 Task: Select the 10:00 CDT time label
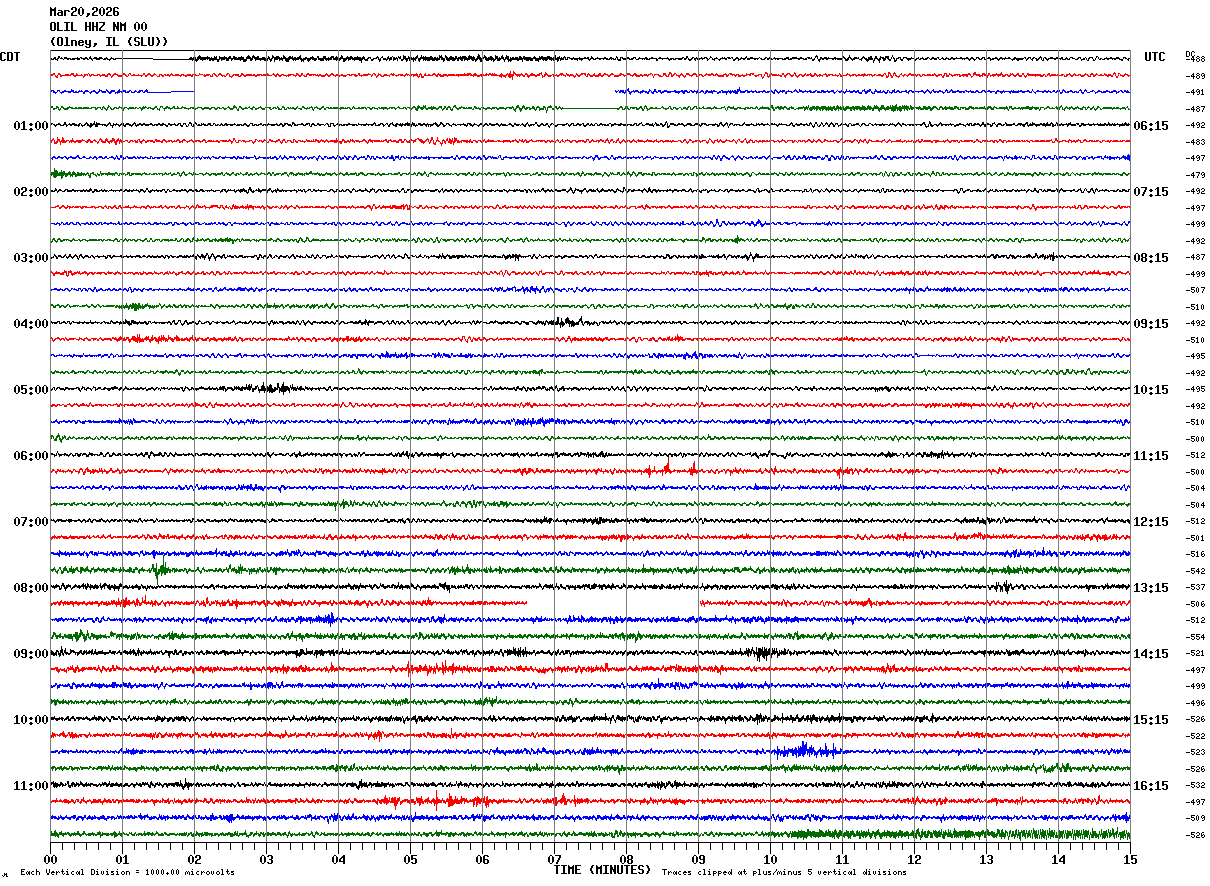tap(31, 720)
